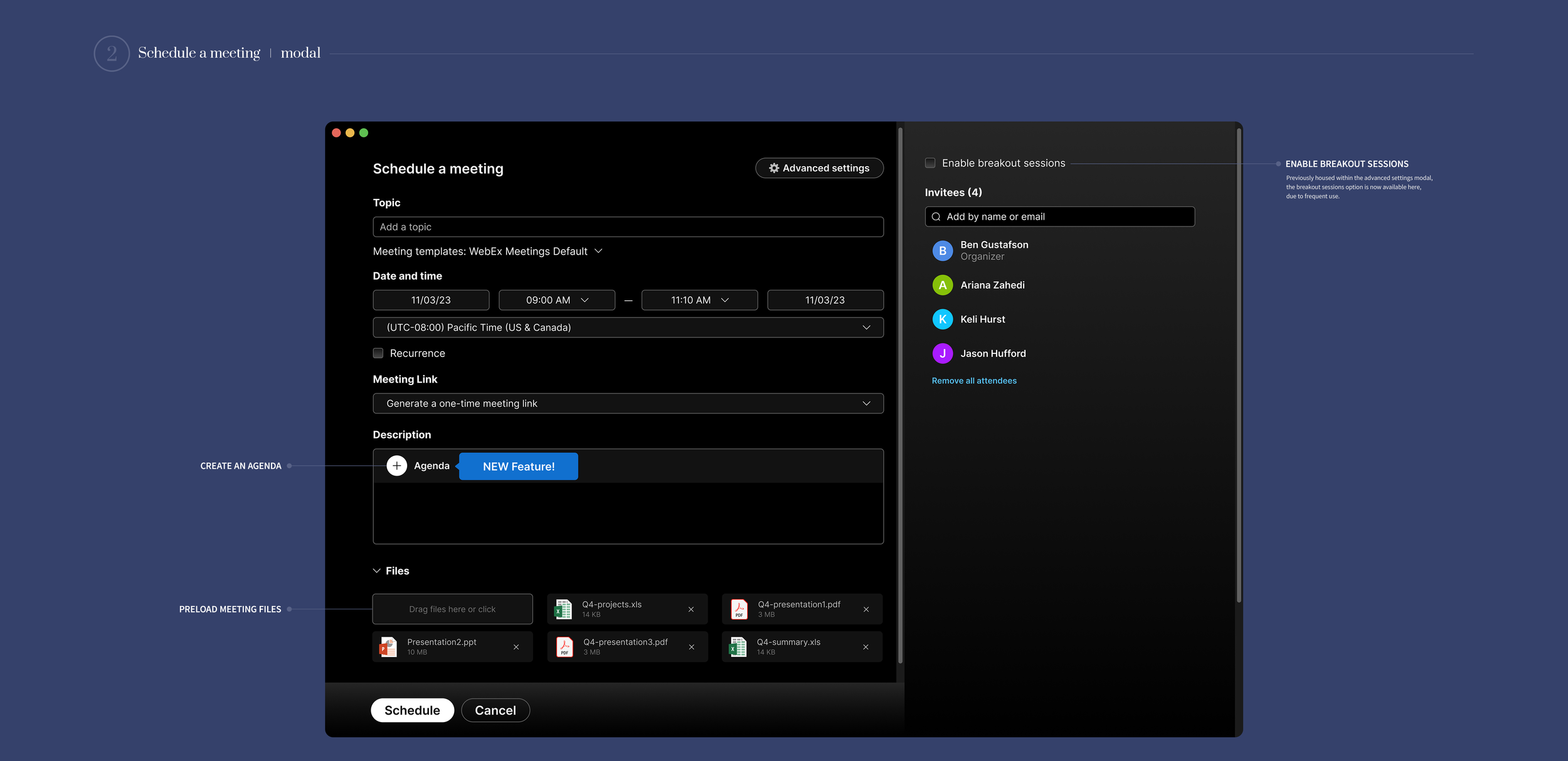Click the plus icon beside Agenda
This screenshot has height=761, width=1568.
(x=396, y=466)
